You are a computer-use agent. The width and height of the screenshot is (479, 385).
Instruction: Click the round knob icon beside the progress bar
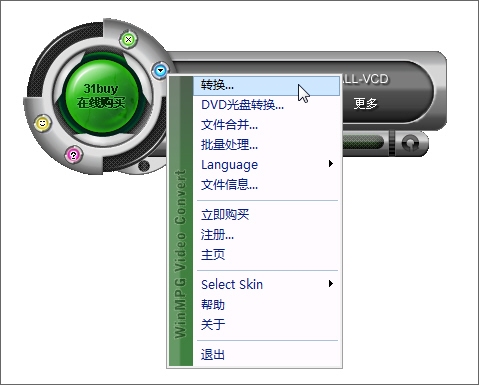point(410,143)
